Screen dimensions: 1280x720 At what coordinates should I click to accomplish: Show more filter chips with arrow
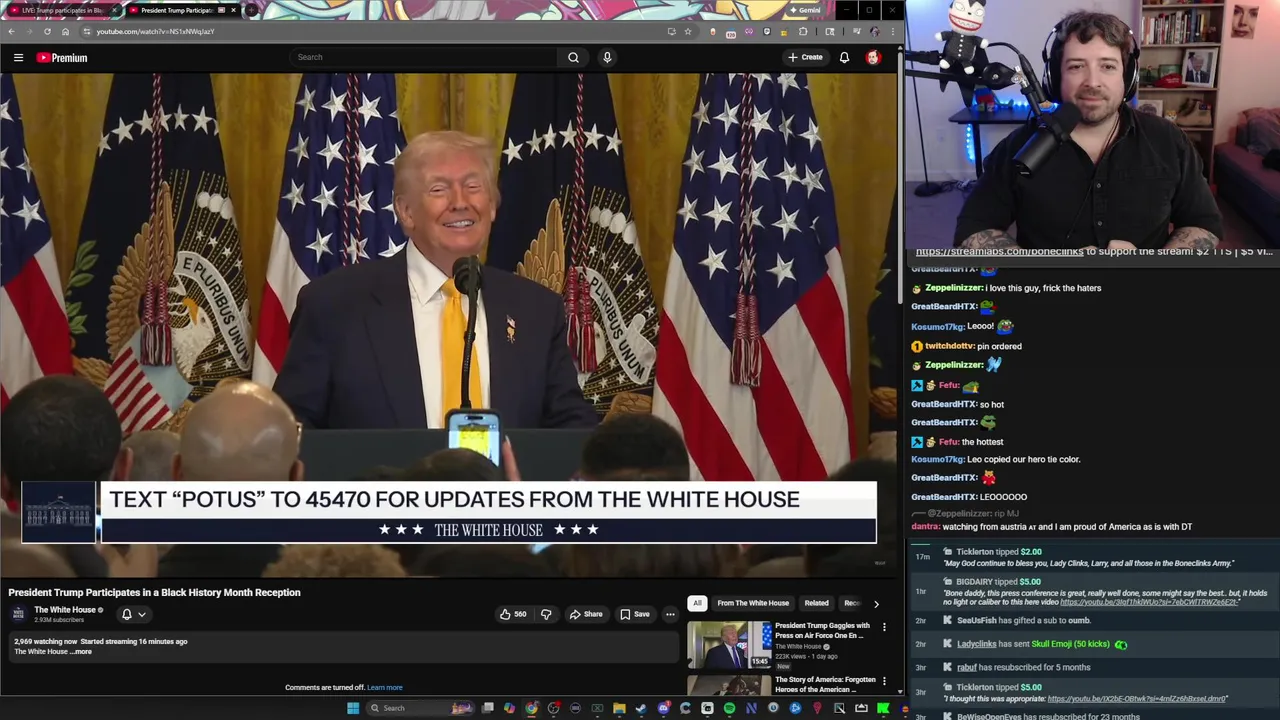pos(876,603)
